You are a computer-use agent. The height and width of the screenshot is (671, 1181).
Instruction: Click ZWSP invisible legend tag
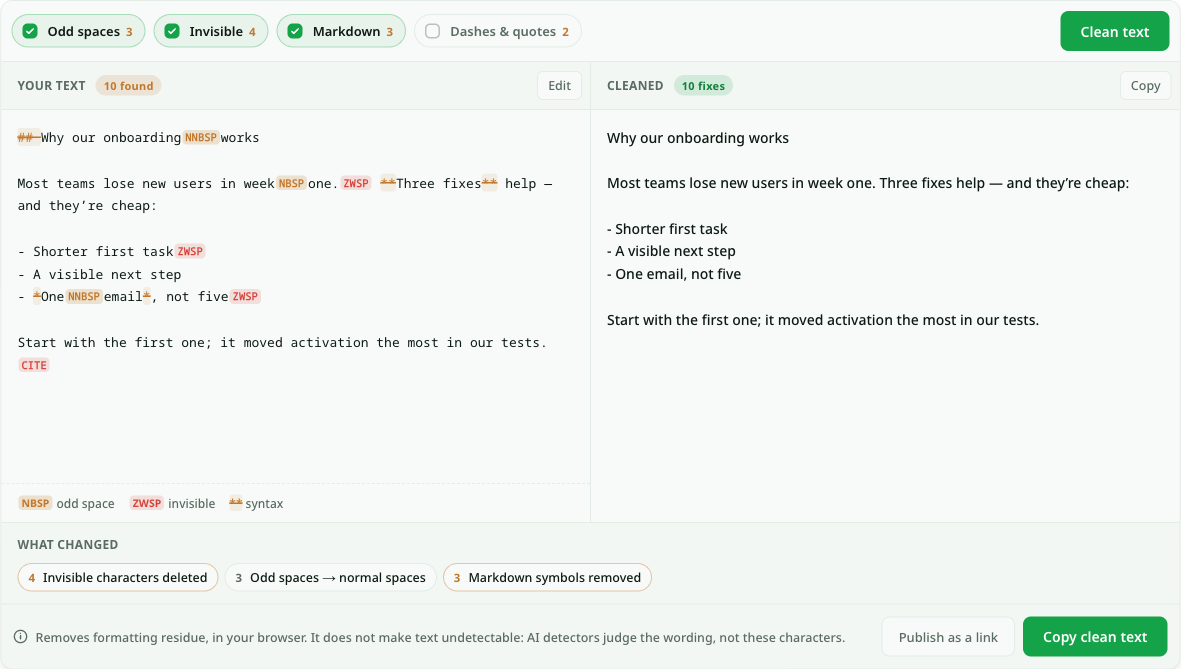coord(147,503)
